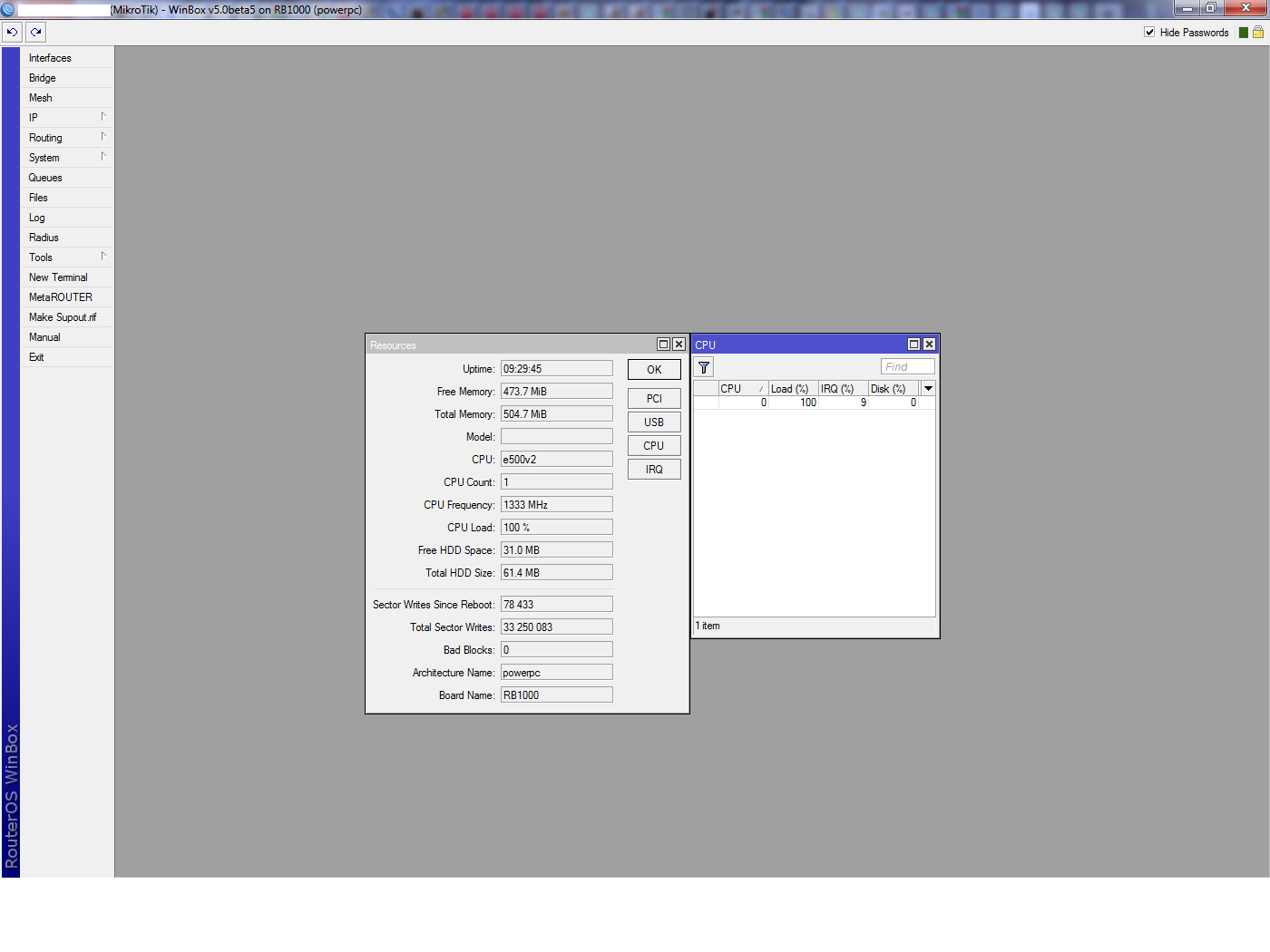Maximize the Resources window
The height and width of the screenshot is (952, 1270).
(663, 345)
